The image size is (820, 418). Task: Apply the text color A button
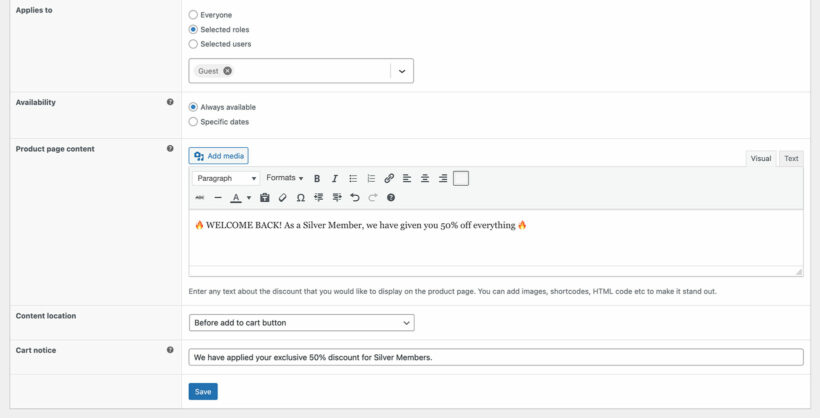pyautogui.click(x=236, y=197)
